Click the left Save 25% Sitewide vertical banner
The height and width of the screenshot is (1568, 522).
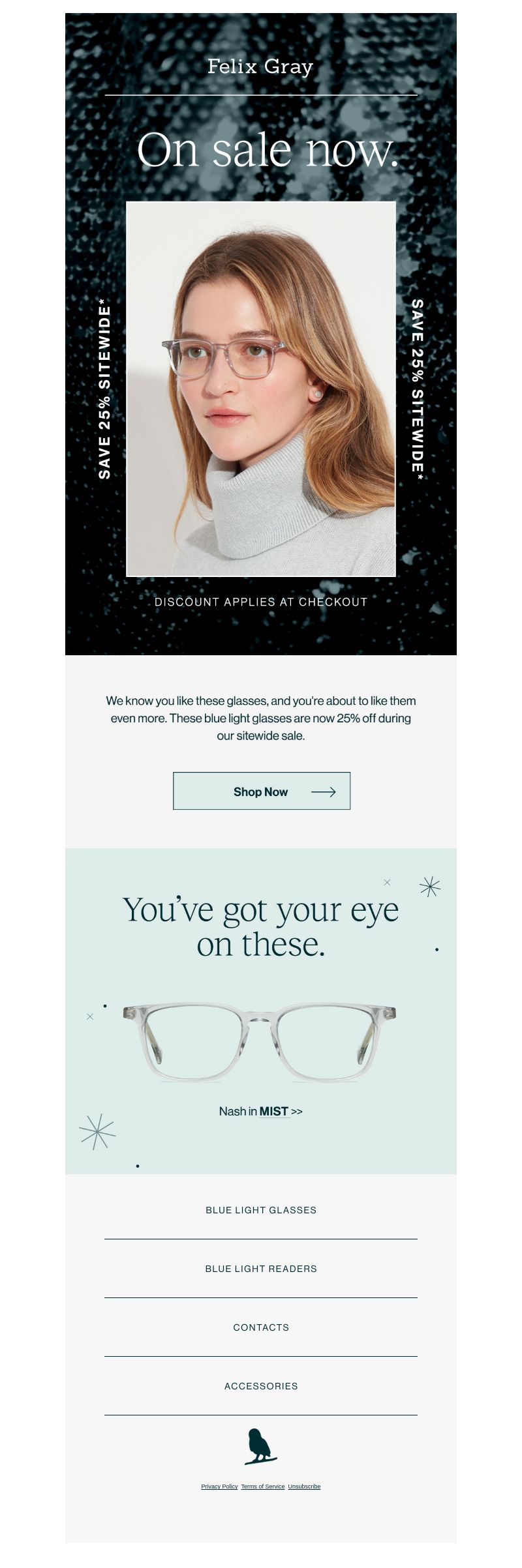click(104, 389)
